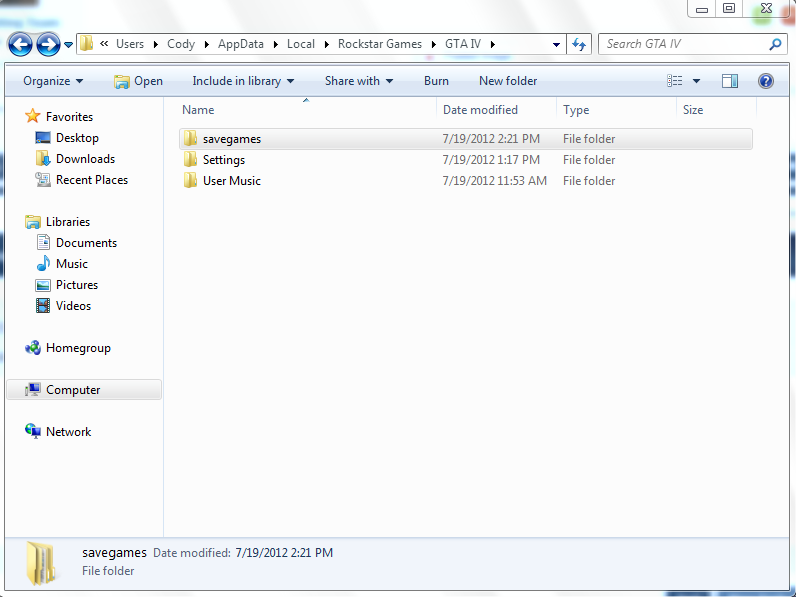796x597 pixels.
Task: Click the folder icon in the address bar
Action: (x=86, y=44)
